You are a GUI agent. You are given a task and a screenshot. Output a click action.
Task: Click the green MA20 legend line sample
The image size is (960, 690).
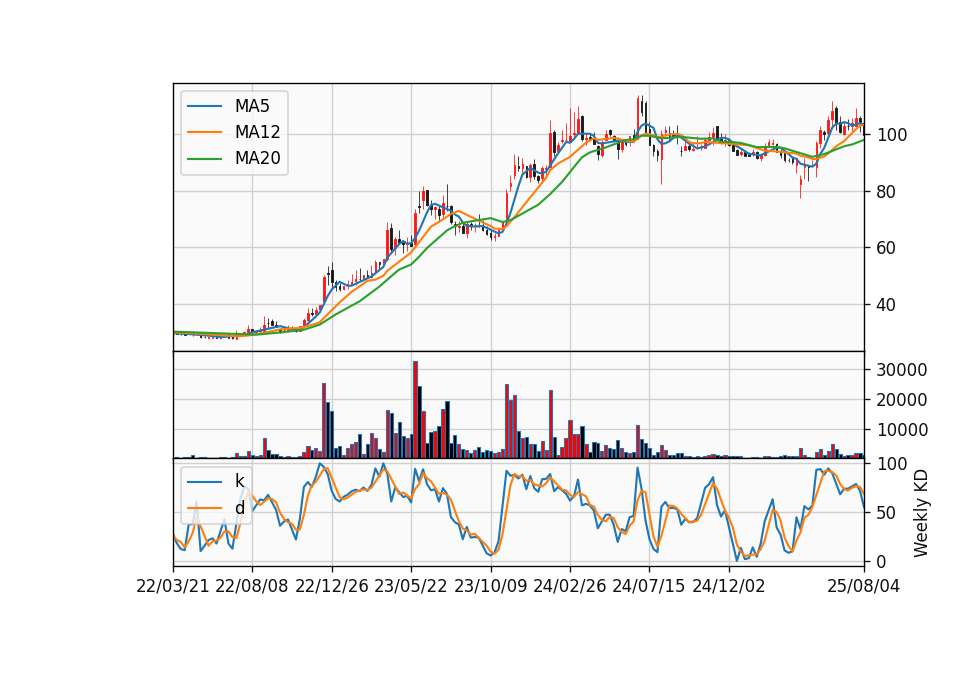[x=204, y=159]
